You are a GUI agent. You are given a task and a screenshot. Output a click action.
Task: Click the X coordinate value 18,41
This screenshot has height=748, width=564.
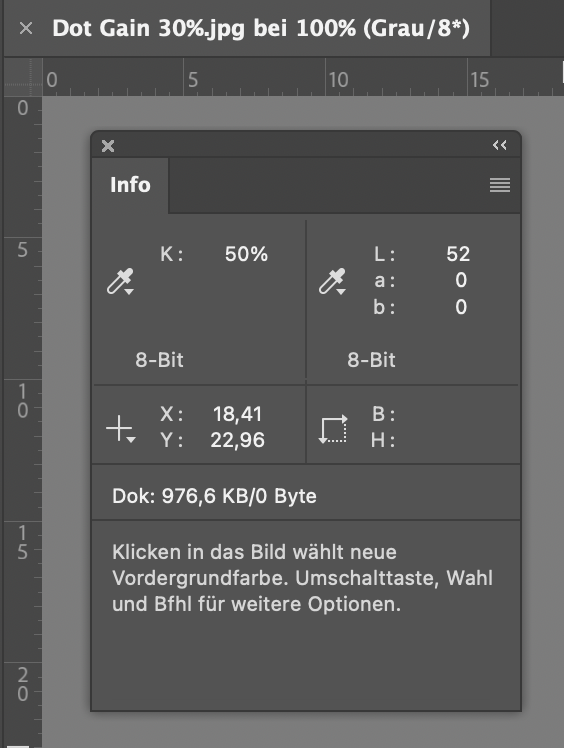pos(237,414)
